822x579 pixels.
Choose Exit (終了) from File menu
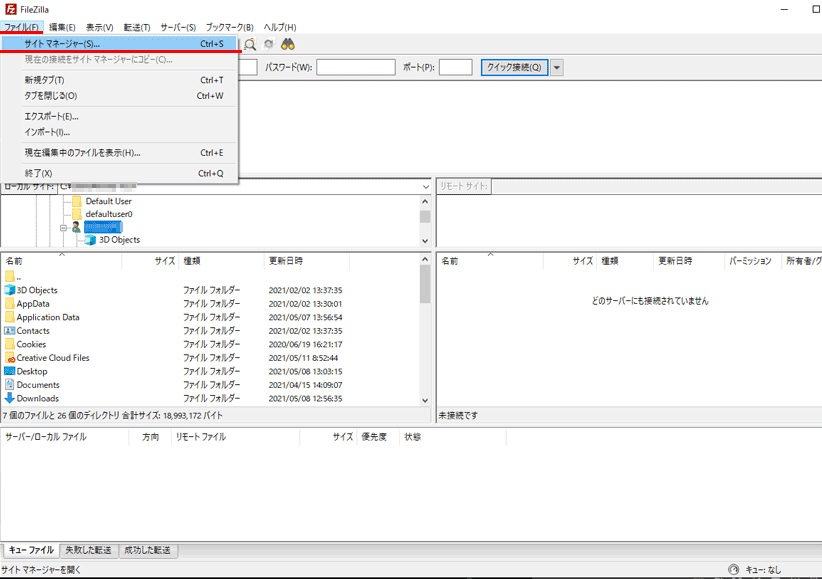(120, 173)
